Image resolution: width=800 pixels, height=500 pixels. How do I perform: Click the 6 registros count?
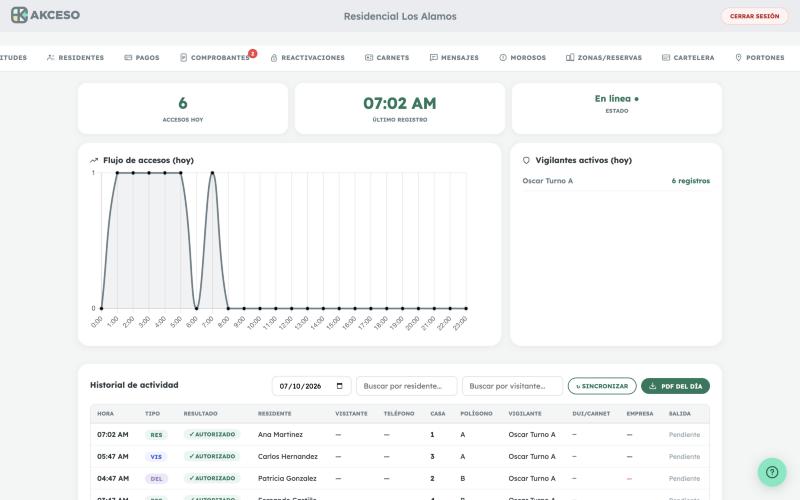click(x=690, y=181)
